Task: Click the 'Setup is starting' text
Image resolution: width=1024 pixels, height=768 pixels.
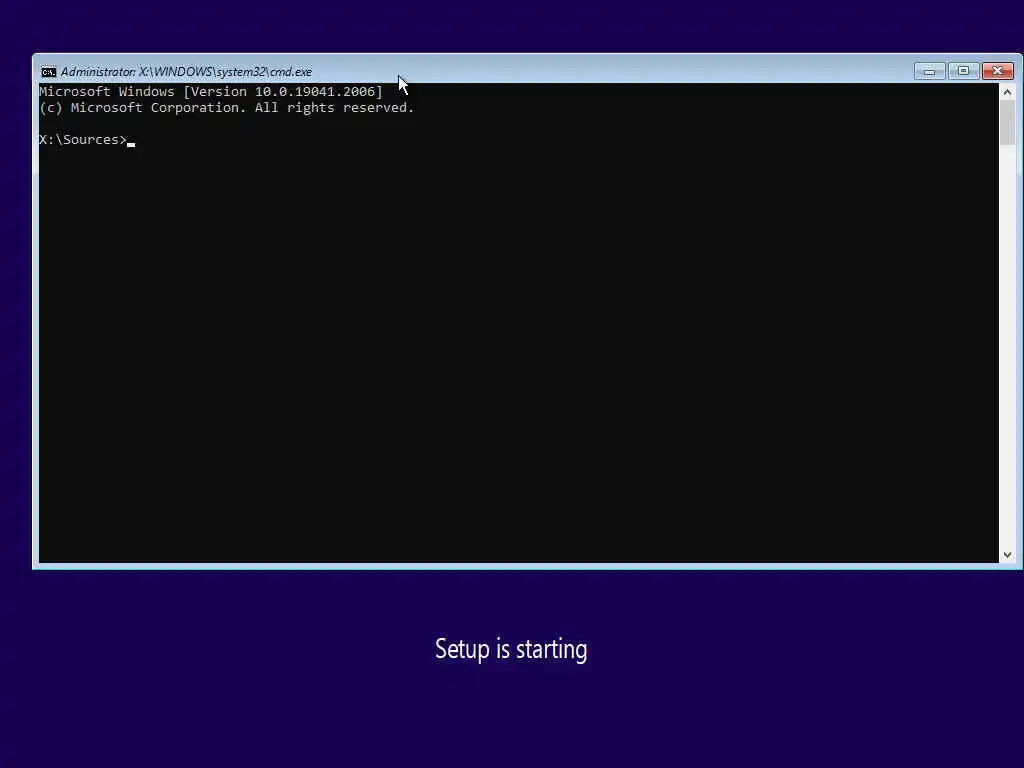Action: [x=511, y=649]
